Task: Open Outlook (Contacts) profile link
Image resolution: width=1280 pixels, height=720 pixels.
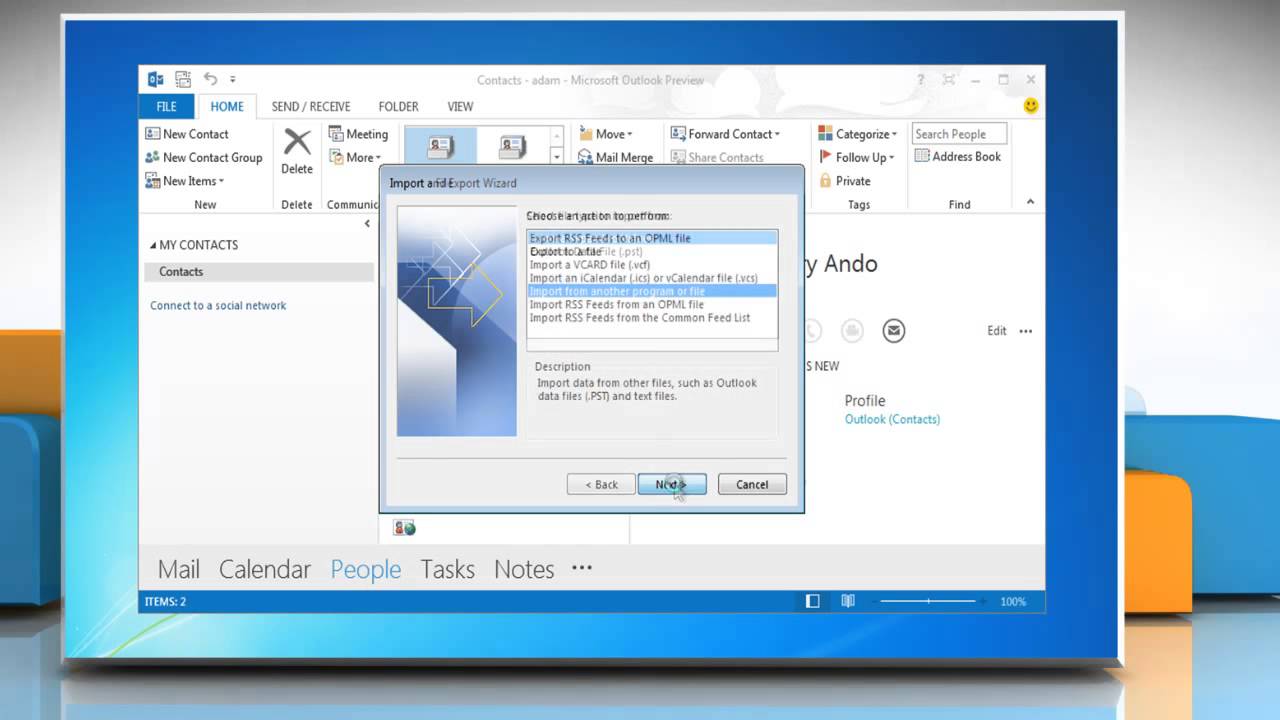Action: (x=892, y=419)
